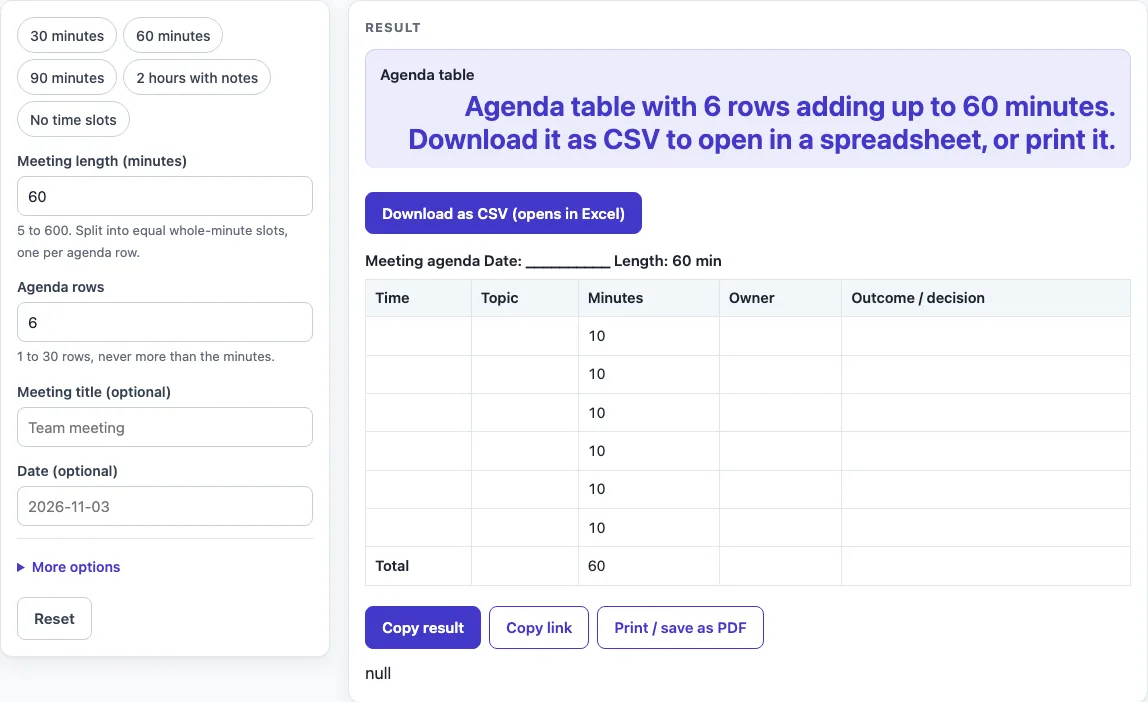Open the Date (optional) field

tap(165, 507)
